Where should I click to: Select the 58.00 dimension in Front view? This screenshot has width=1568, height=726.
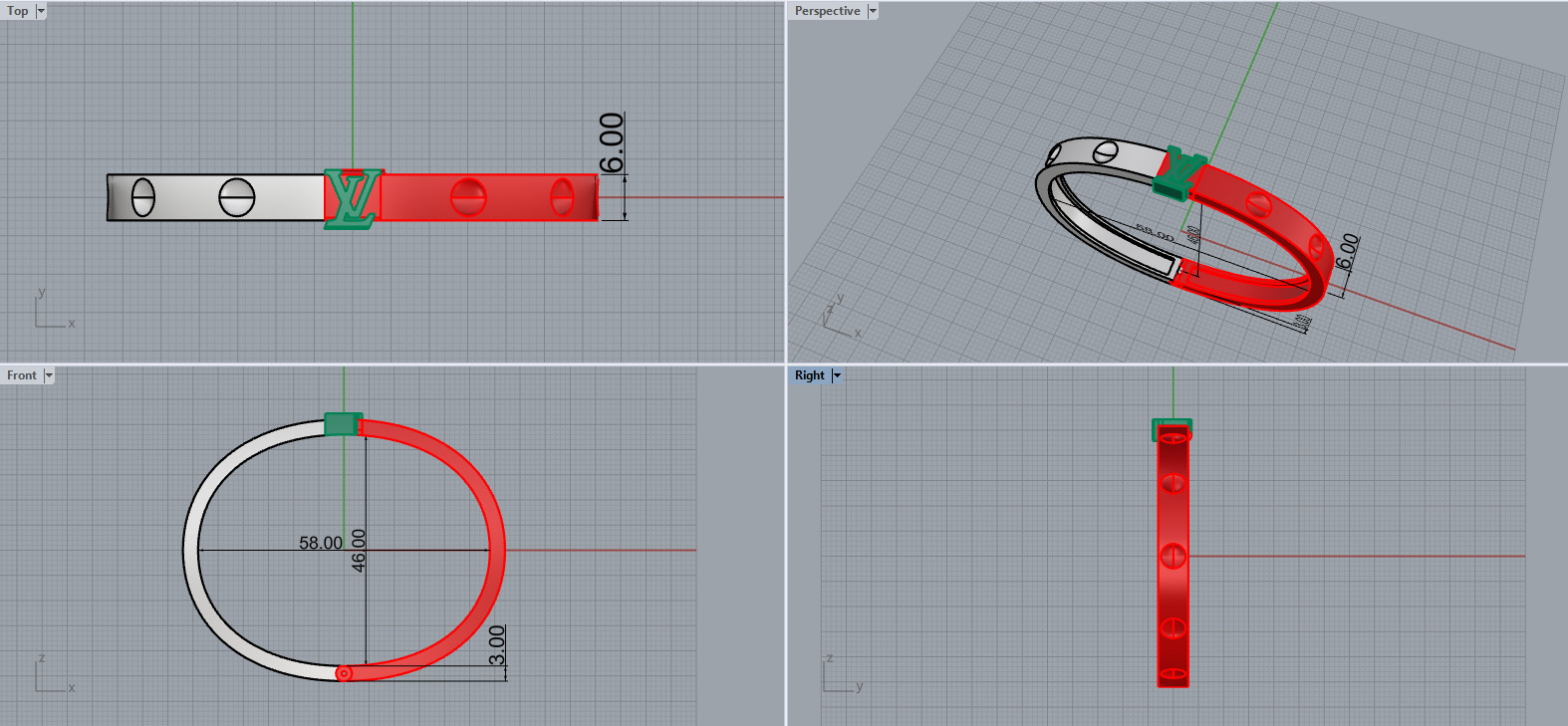click(321, 543)
